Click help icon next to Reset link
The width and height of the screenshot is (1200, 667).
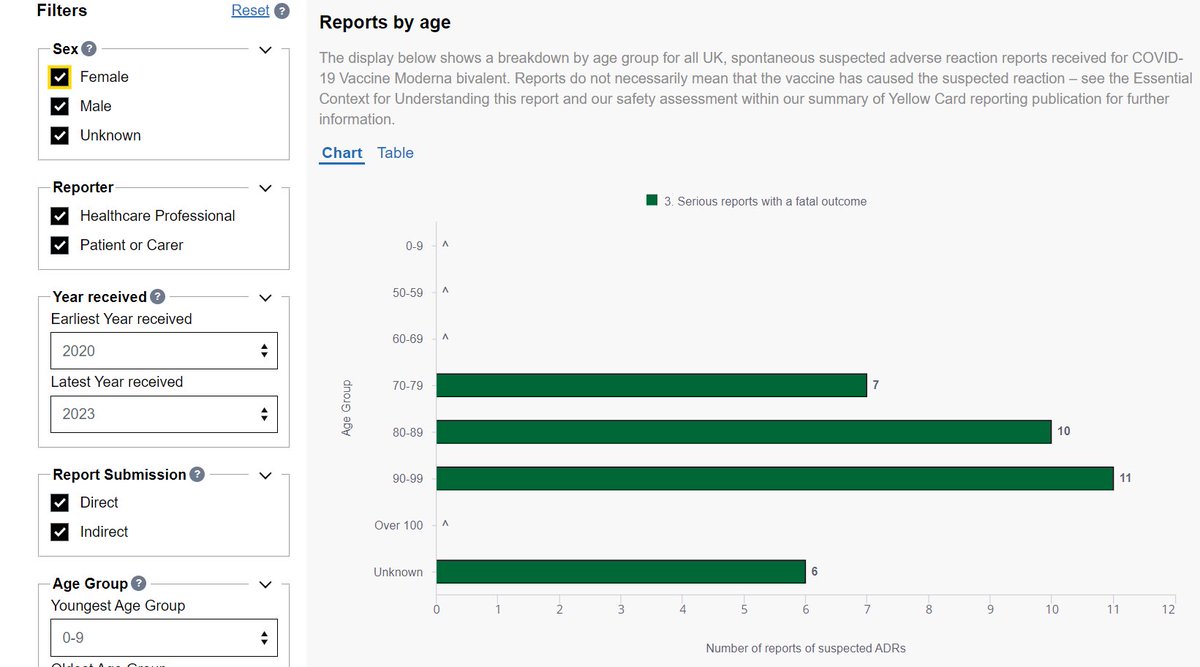click(282, 11)
